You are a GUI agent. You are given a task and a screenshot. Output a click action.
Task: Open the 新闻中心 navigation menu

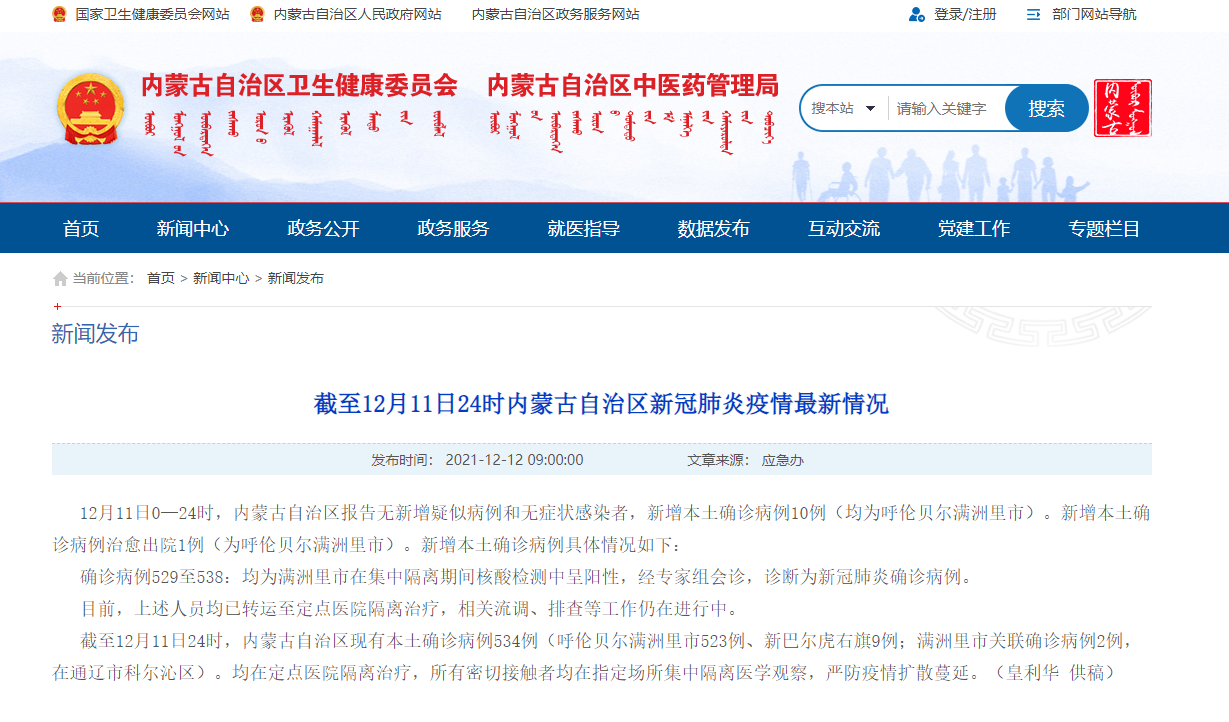pos(193,228)
